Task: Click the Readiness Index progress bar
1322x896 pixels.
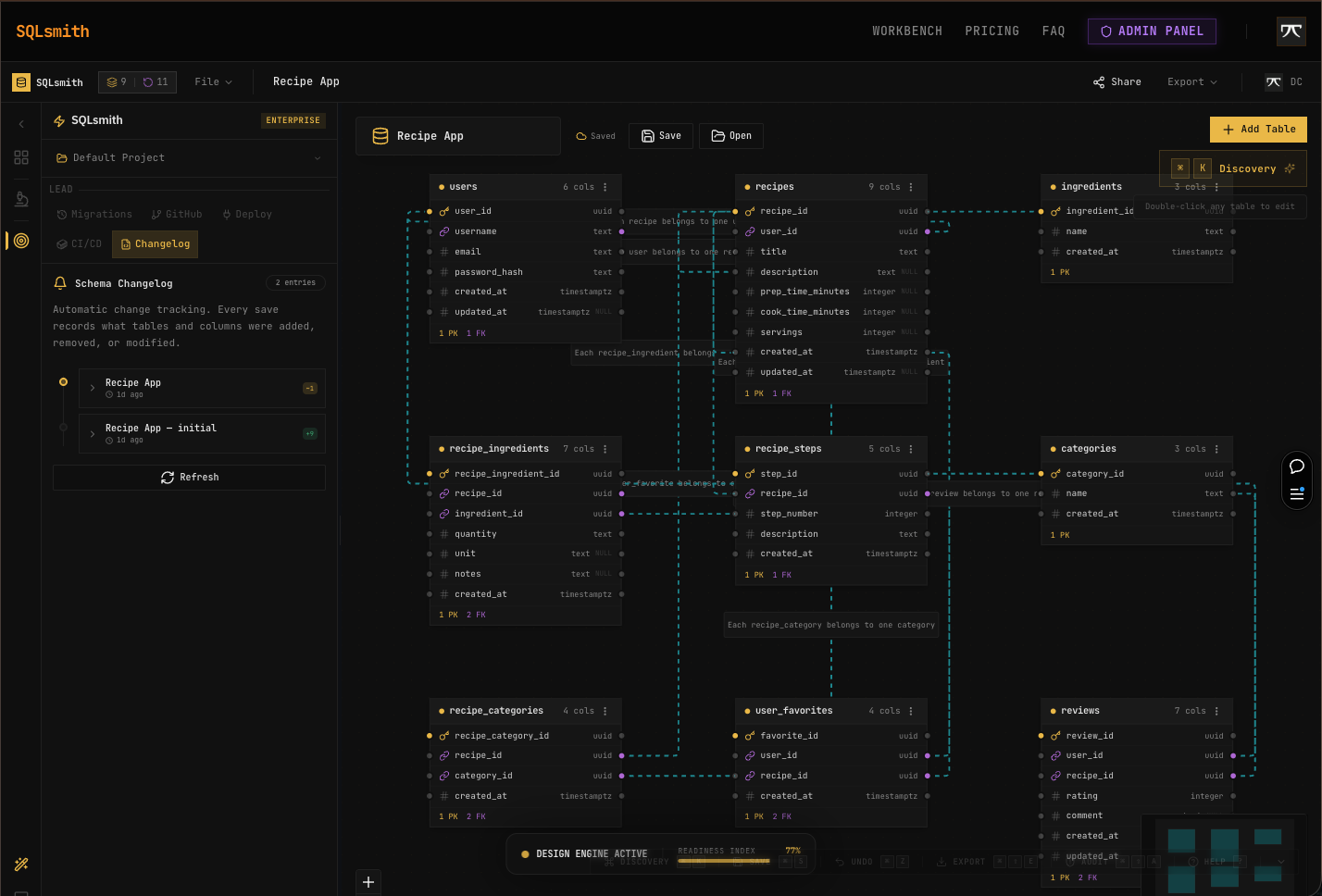Action: [724, 859]
